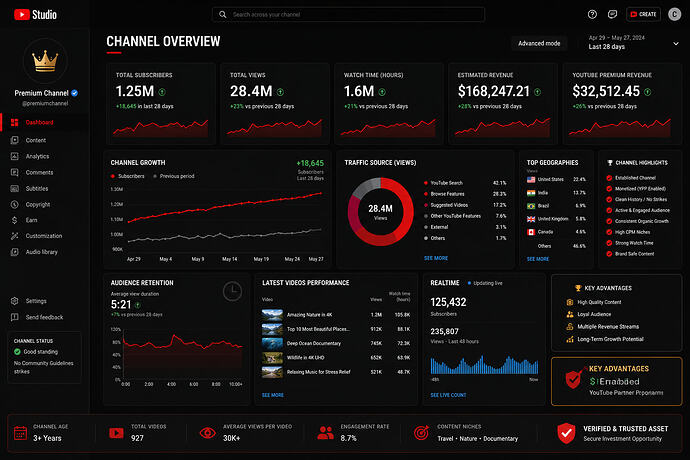
Task: Click the United Kingdom flag icon
Action: 531,219
